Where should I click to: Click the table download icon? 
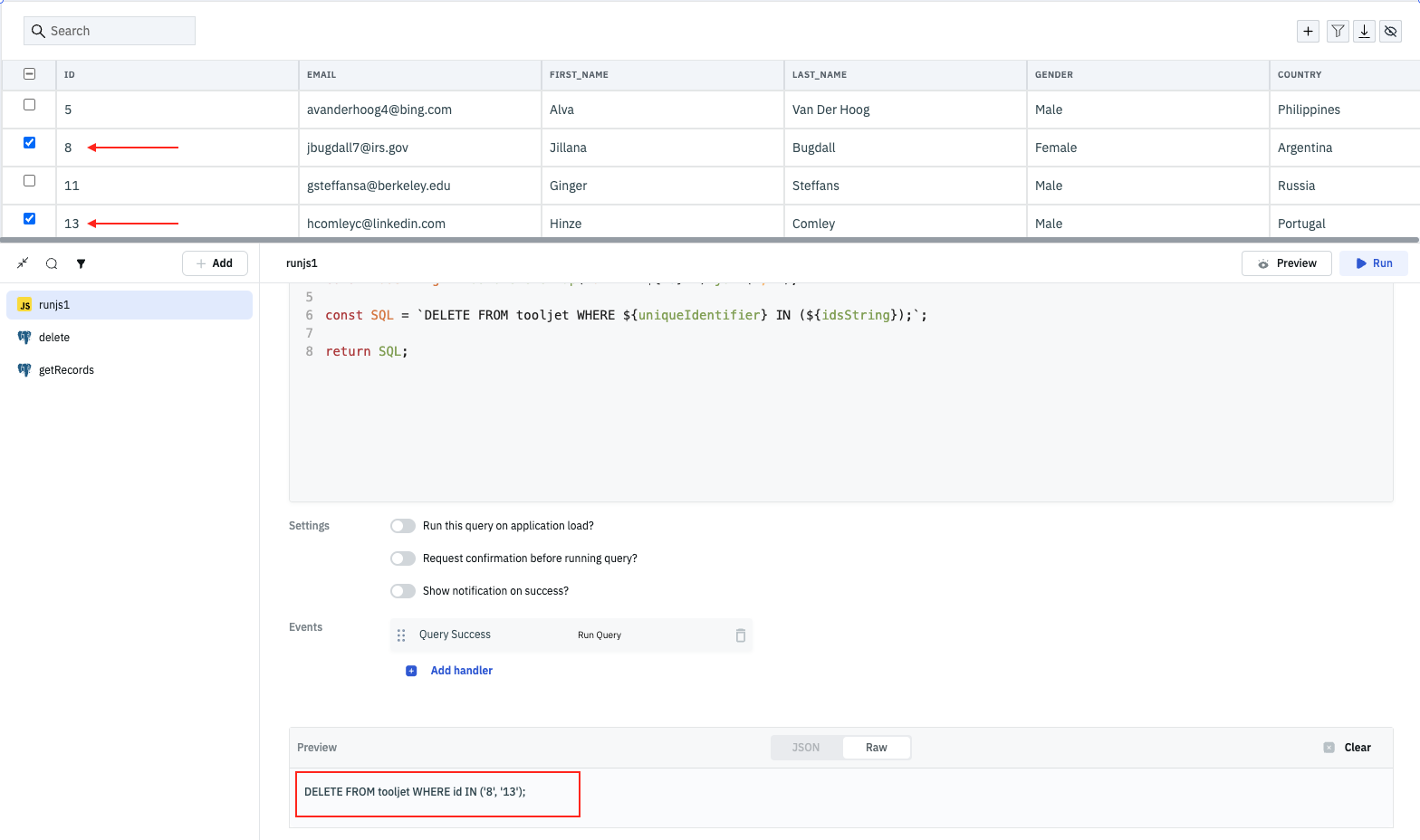click(x=1364, y=31)
